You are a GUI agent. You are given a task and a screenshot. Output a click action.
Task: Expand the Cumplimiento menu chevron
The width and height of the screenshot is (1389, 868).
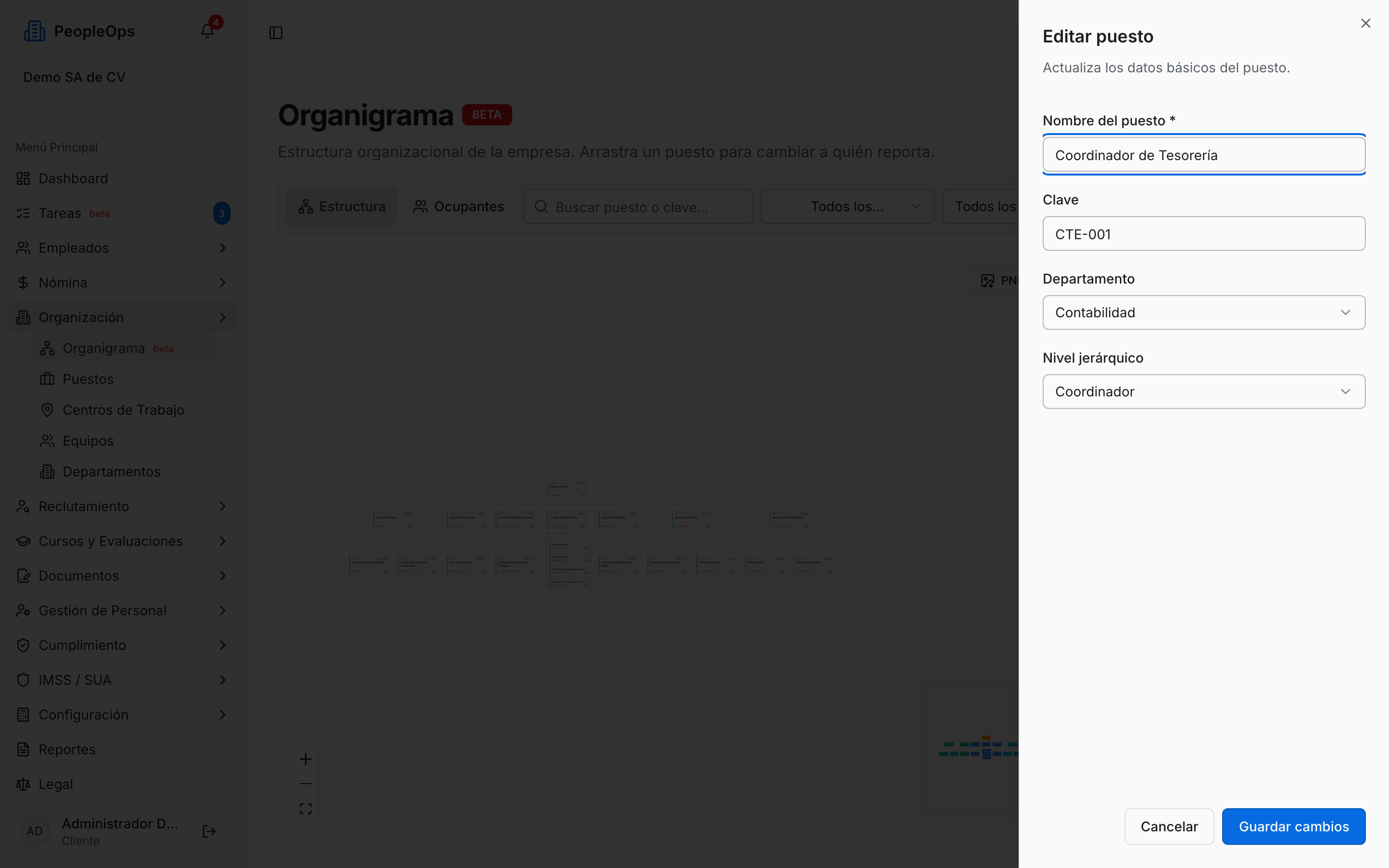[223, 645]
